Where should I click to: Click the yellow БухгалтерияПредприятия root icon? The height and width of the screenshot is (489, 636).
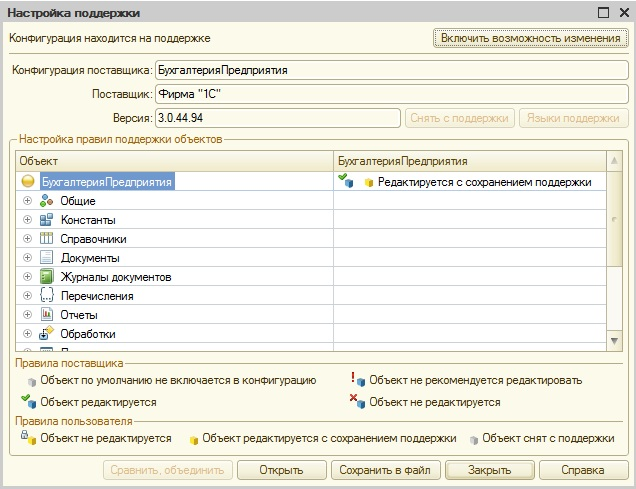pyautogui.click(x=28, y=182)
